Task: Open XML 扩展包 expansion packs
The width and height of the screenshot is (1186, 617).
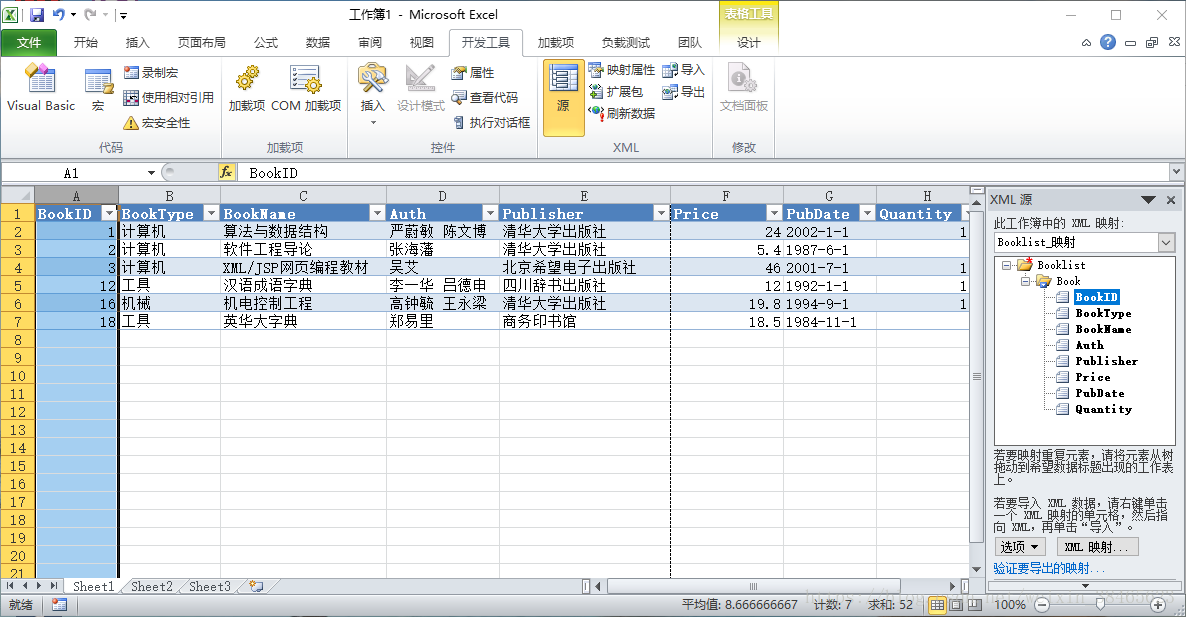Action: click(616, 91)
